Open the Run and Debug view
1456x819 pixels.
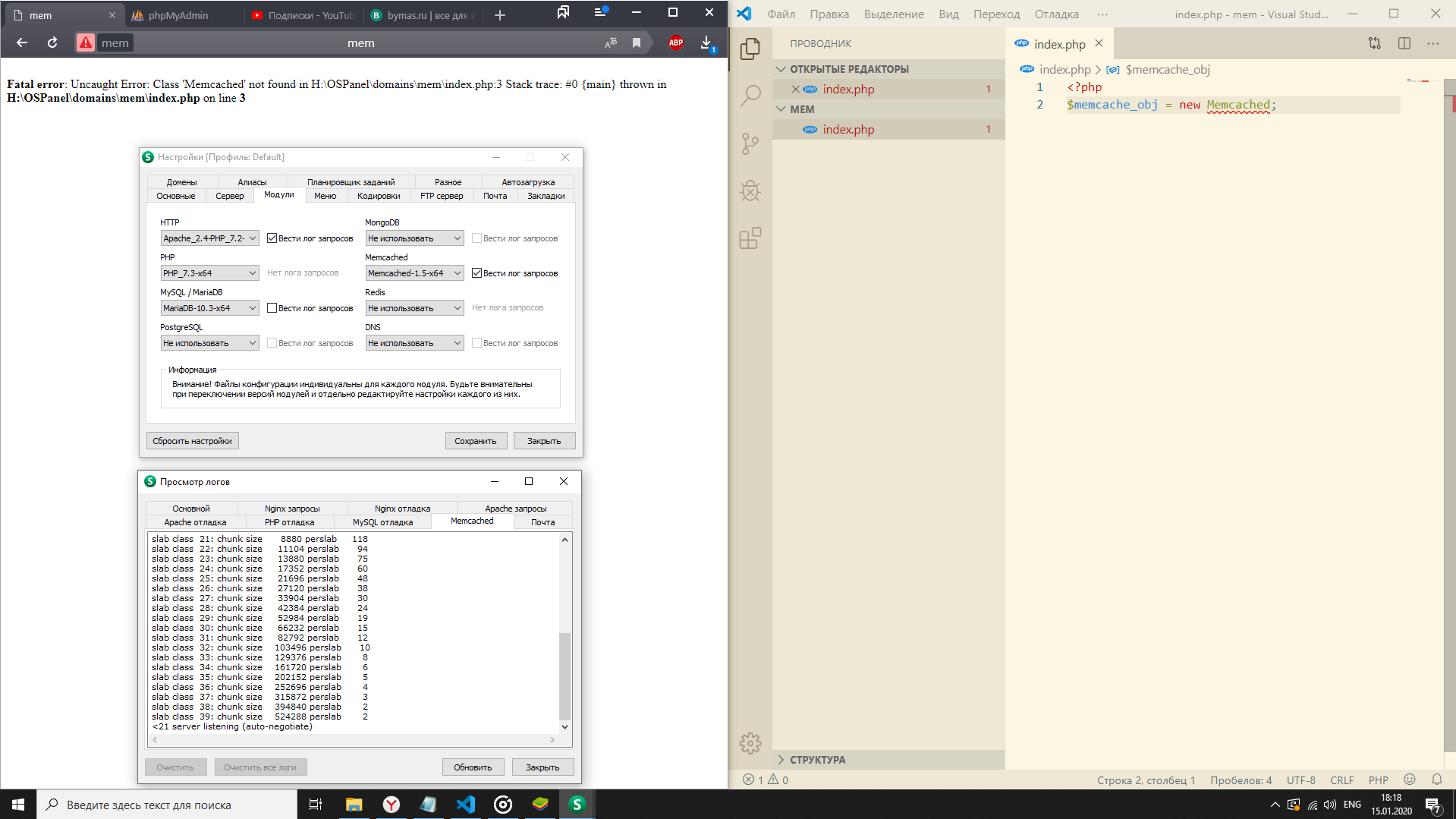click(750, 191)
